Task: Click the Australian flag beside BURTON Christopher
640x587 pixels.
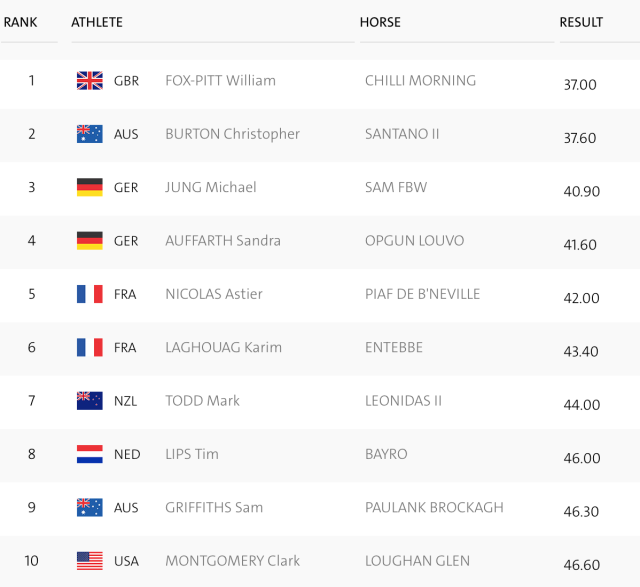Action: point(90,134)
